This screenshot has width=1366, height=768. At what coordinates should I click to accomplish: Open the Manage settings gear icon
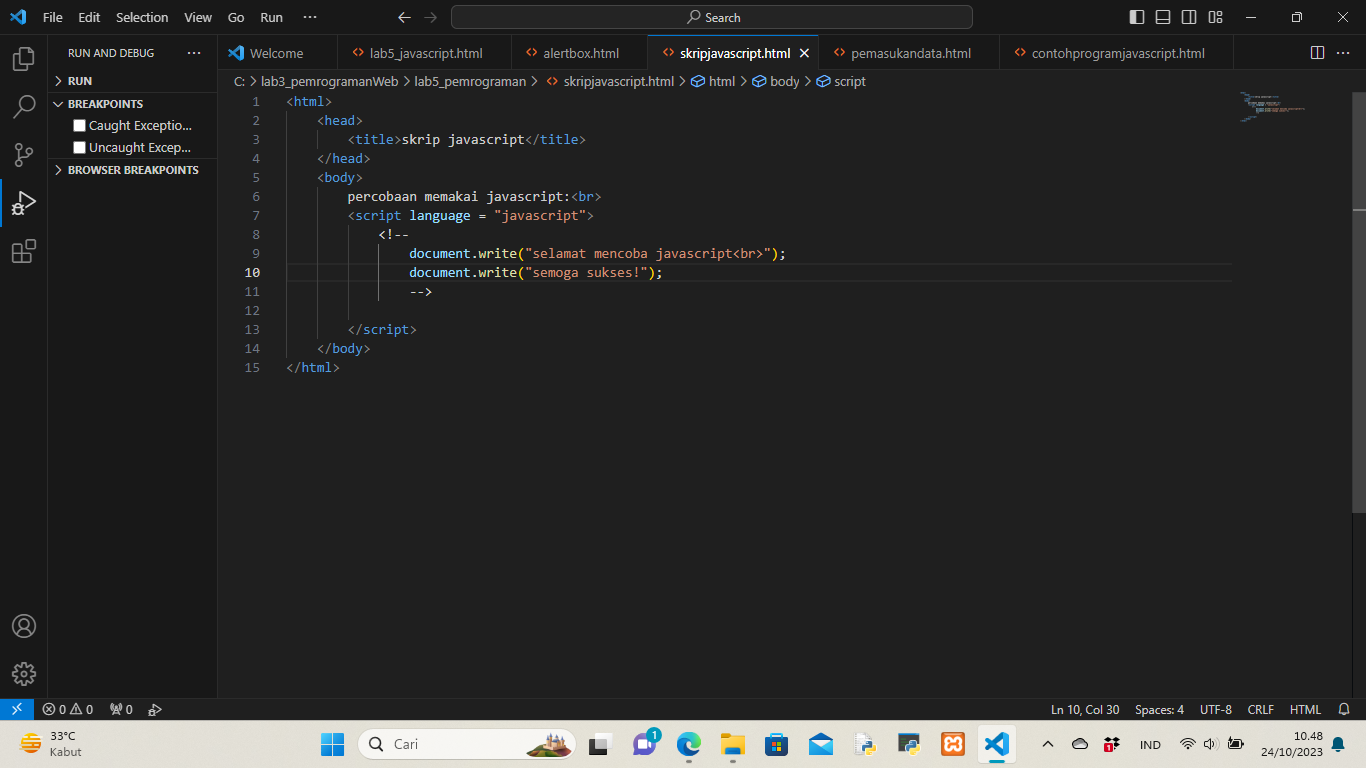pyautogui.click(x=22, y=673)
